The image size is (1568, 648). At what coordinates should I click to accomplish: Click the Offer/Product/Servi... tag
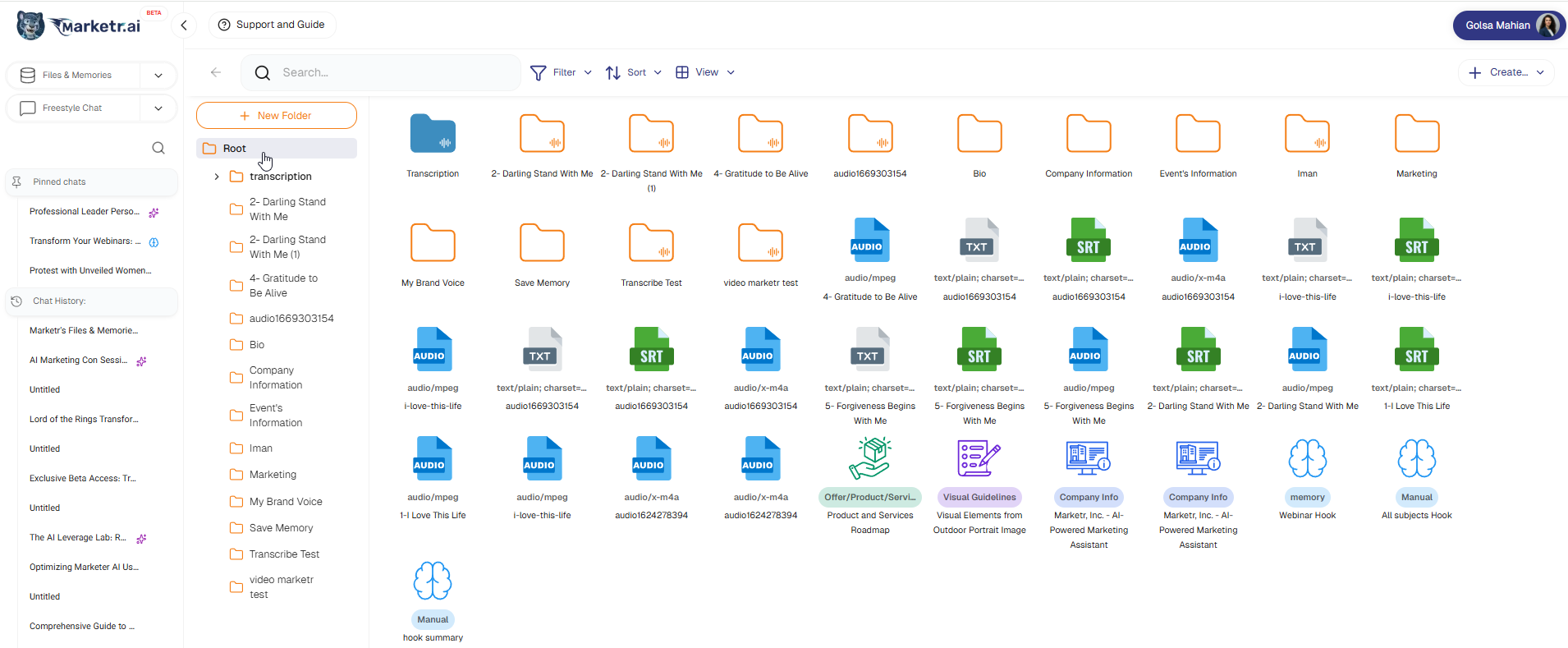[x=870, y=497]
